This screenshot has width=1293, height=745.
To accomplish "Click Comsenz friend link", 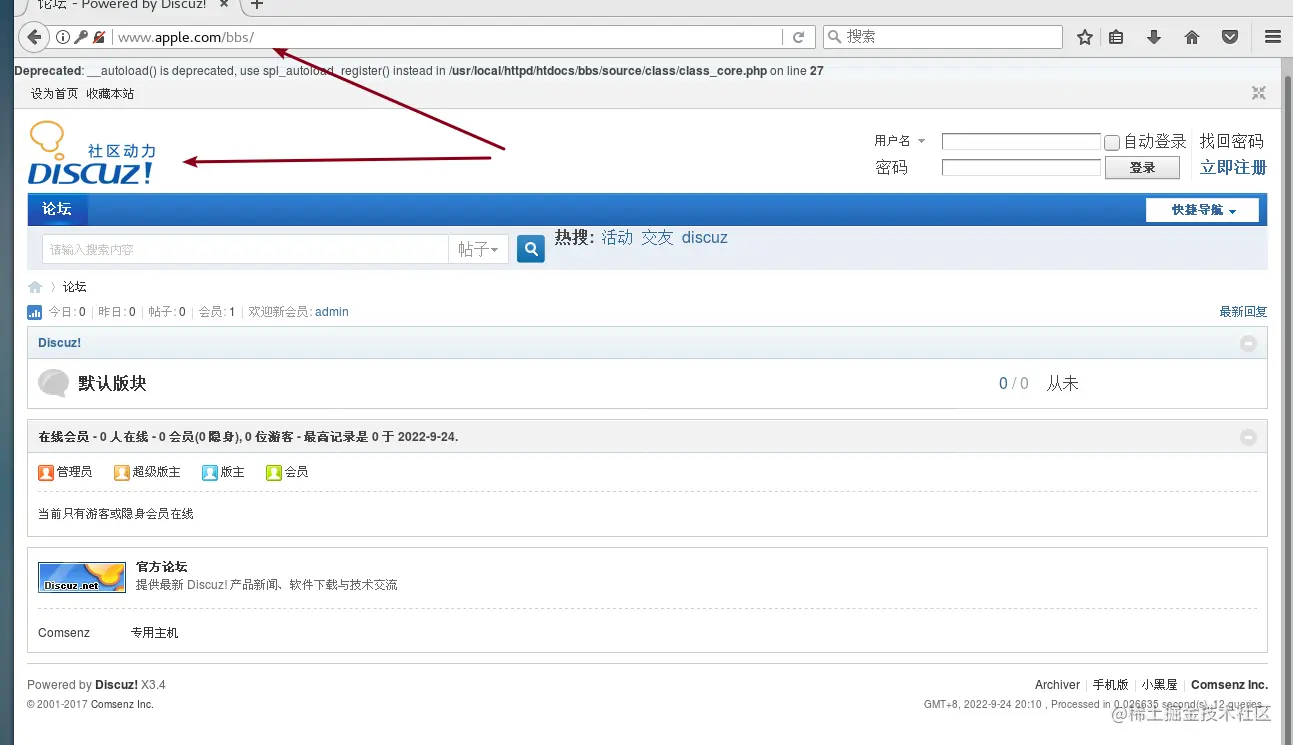I will tap(64, 633).
